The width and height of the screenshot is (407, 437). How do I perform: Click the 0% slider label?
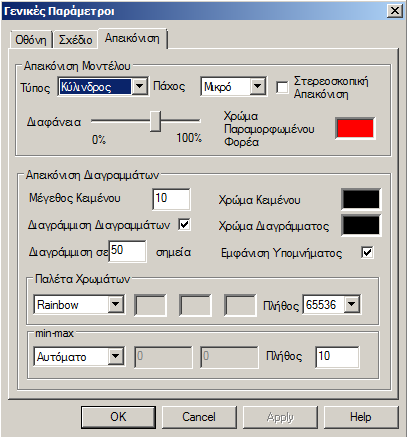tap(99, 139)
